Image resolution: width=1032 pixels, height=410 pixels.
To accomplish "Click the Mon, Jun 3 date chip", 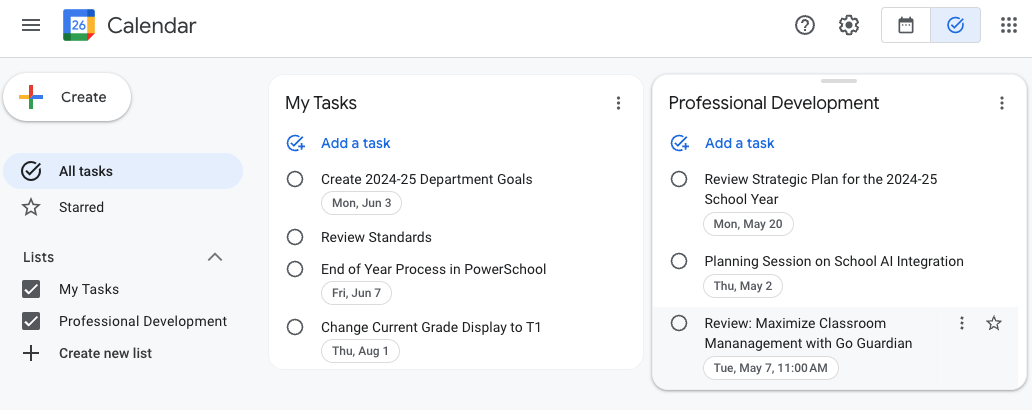I will point(361,203).
